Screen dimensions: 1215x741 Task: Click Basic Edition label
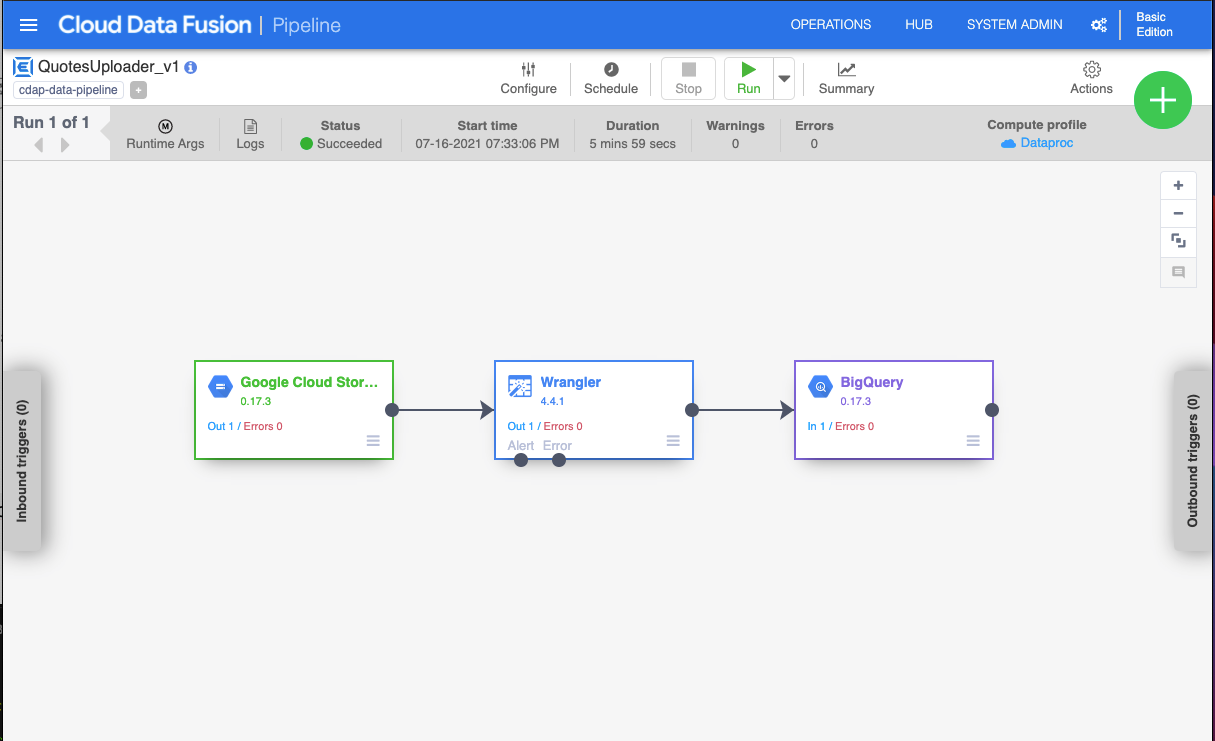pos(1154,25)
